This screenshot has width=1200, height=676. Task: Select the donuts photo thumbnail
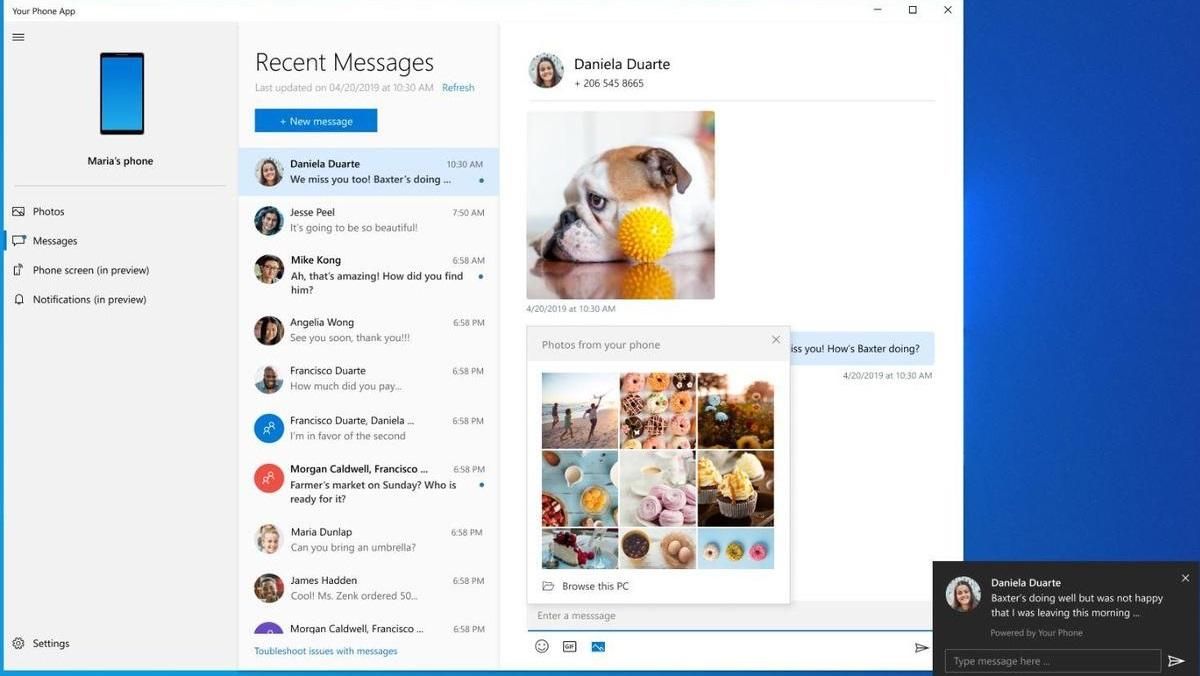click(657, 410)
